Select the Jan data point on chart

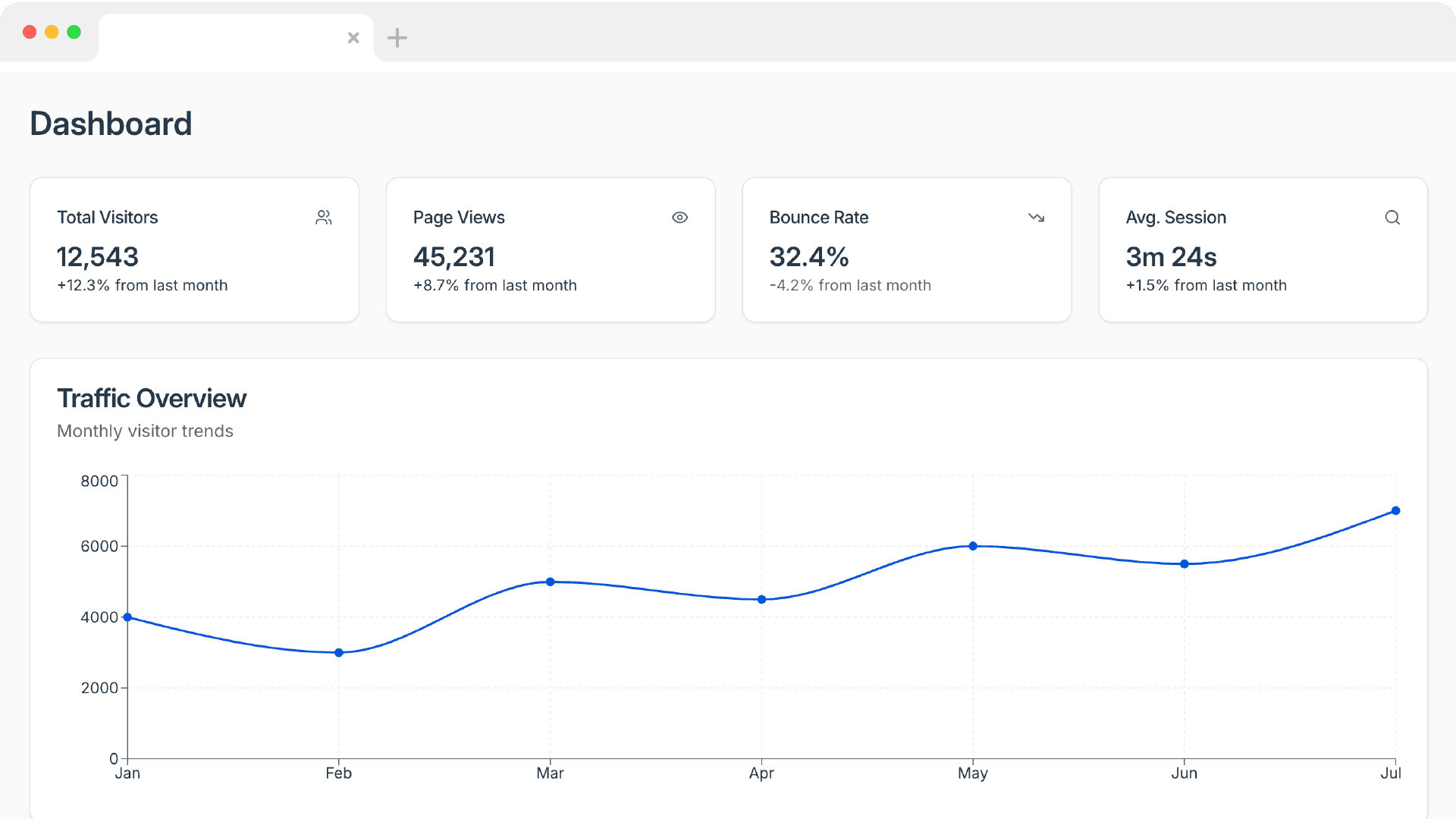pyautogui.click(x=127, y=617)
